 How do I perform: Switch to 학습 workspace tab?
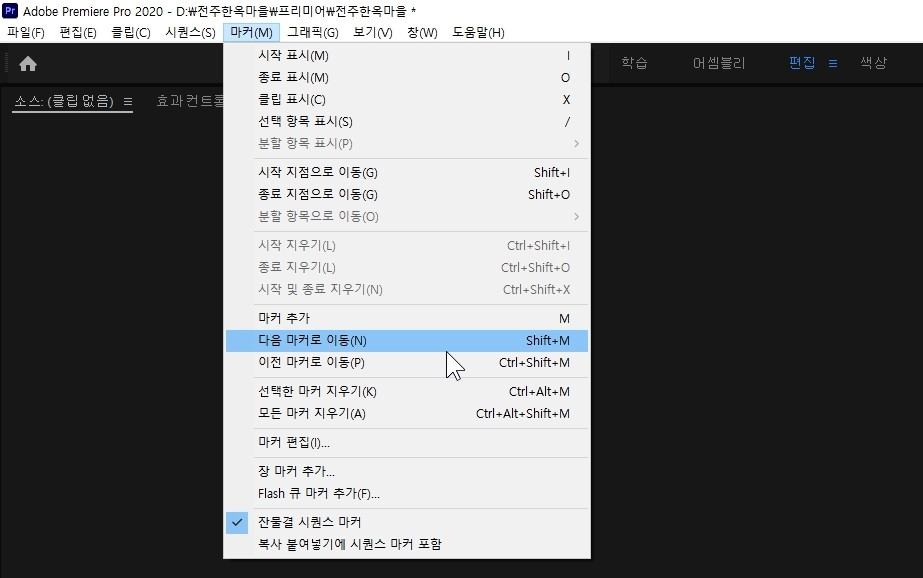coord(635,63)
